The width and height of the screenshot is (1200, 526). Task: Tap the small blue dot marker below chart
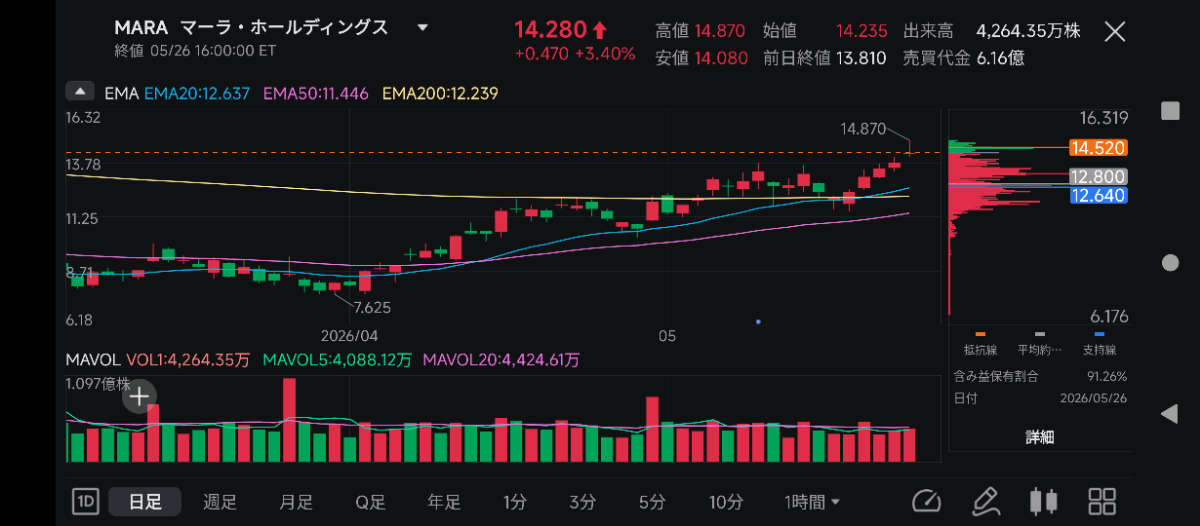pyautogui.click(x=758, y=321)
